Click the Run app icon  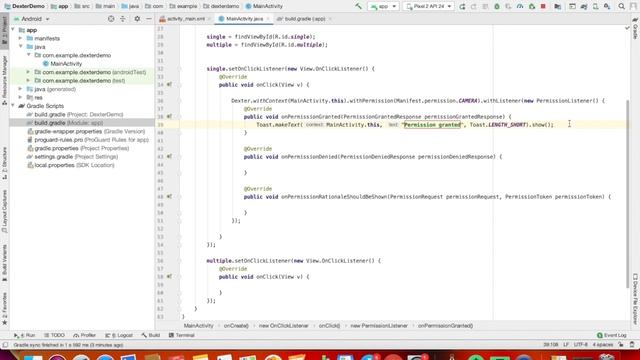coord(462,7)
